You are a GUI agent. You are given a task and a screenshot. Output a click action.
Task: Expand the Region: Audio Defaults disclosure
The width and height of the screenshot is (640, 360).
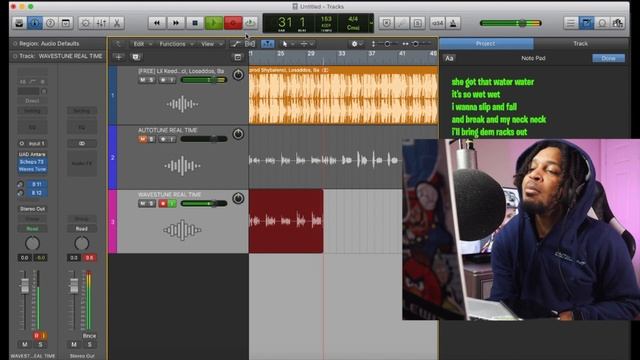click(15, 44)
